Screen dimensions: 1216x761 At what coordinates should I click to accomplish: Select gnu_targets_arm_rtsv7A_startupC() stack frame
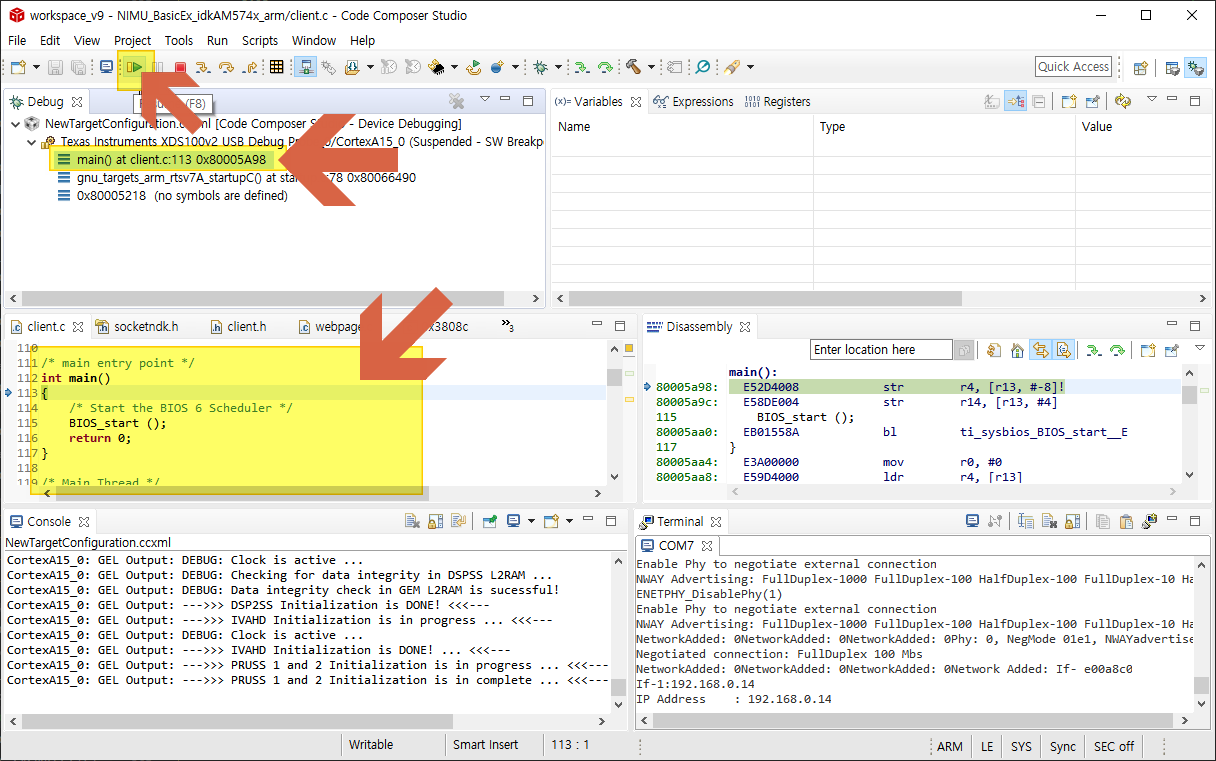(x=236, y=178)
